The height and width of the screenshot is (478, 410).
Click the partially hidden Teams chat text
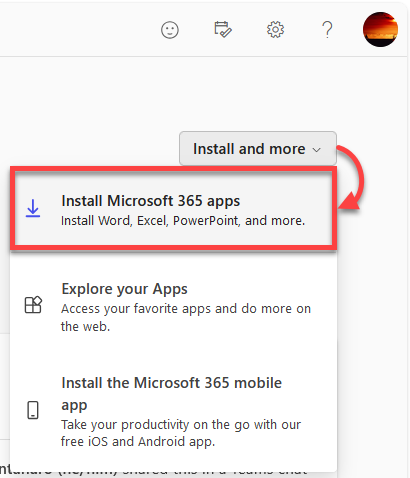tap(153, 471)
